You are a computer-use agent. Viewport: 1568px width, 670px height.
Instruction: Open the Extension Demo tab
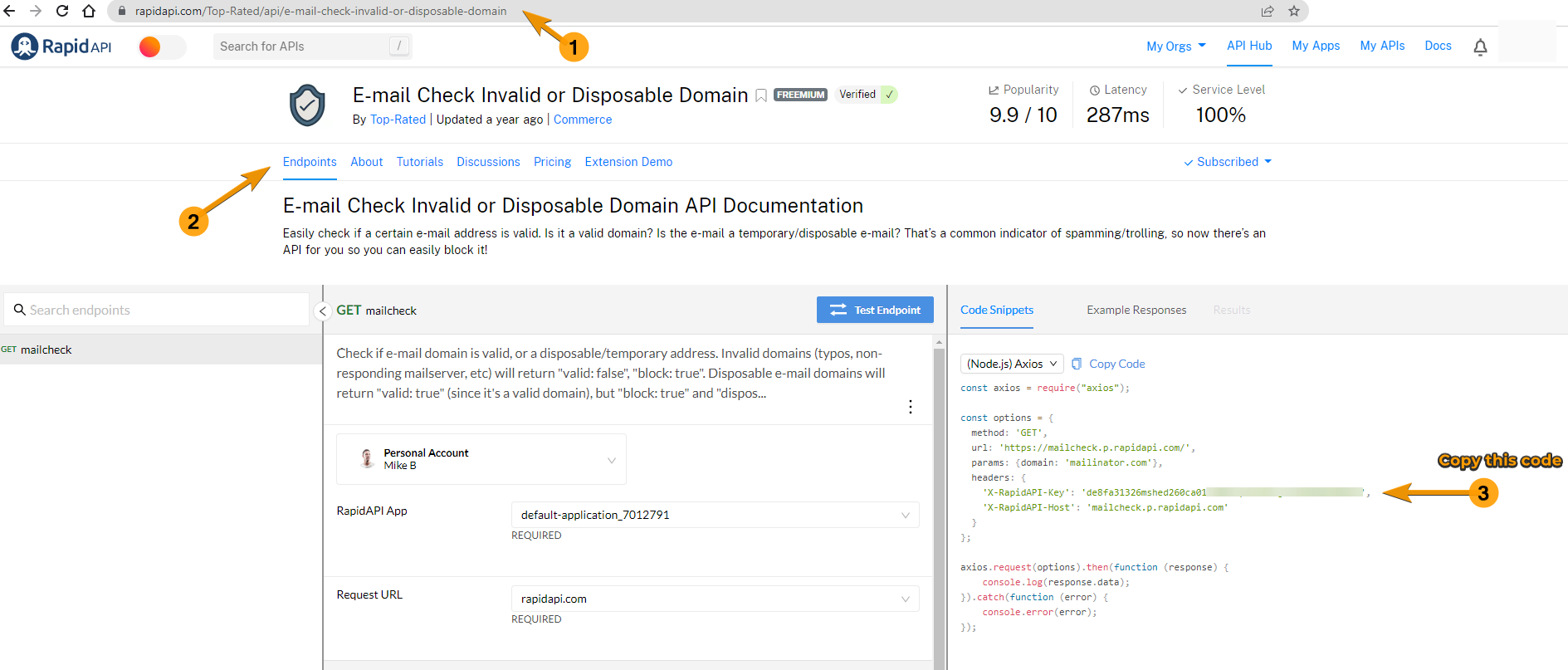[x=628, y=162]
